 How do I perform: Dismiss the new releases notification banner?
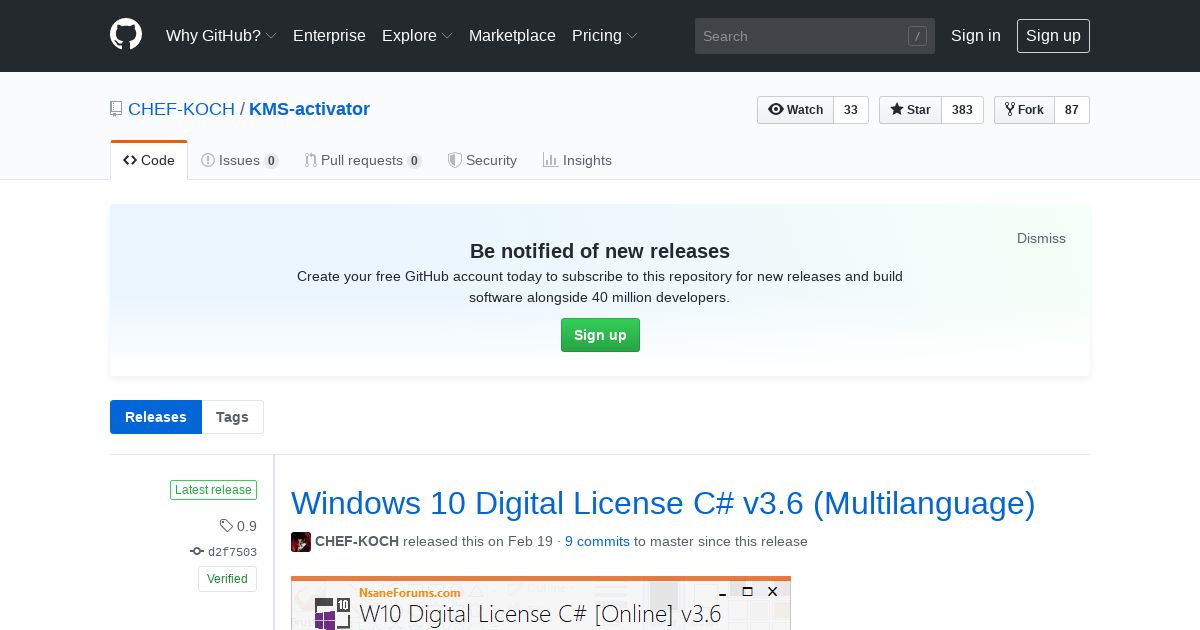point(1041,238)
